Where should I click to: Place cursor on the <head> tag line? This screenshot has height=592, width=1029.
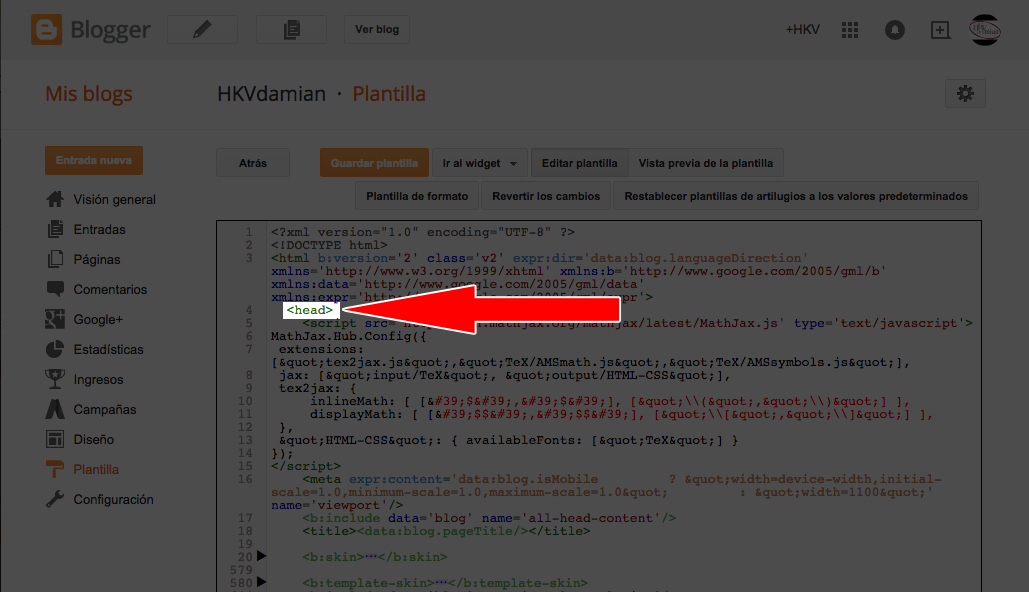pos(310,310)
